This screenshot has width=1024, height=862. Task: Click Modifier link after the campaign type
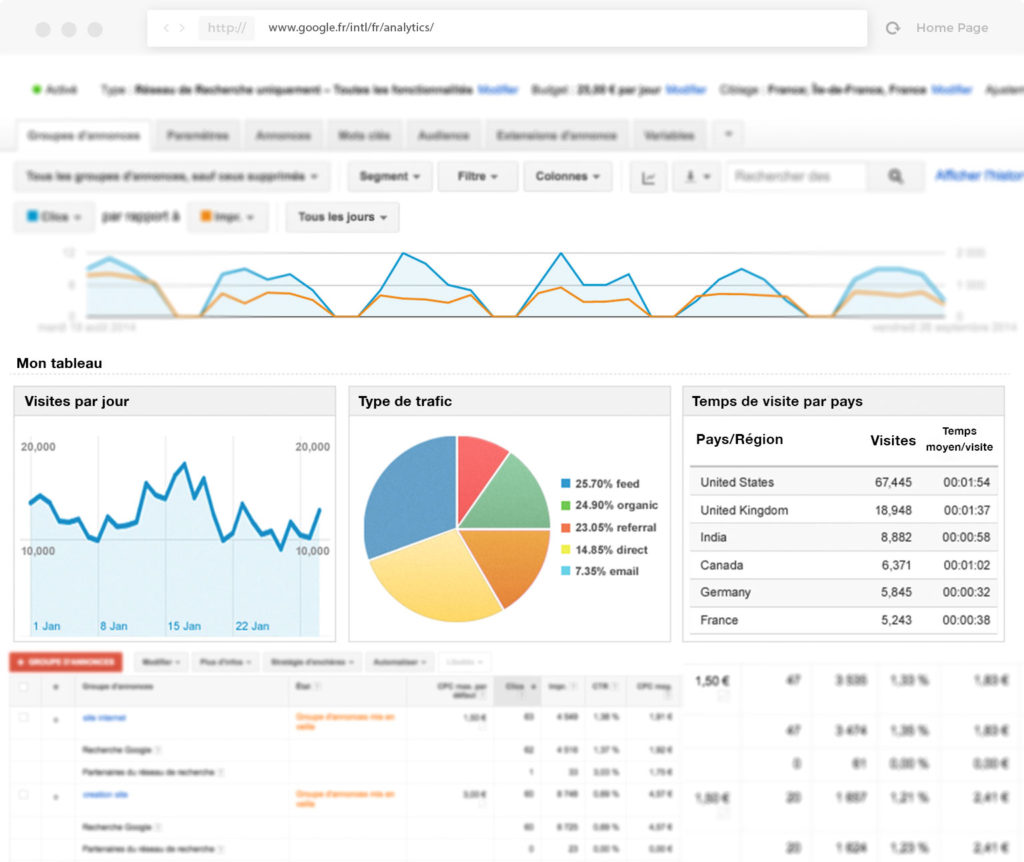pyautogui.click(x=498, y=89)
